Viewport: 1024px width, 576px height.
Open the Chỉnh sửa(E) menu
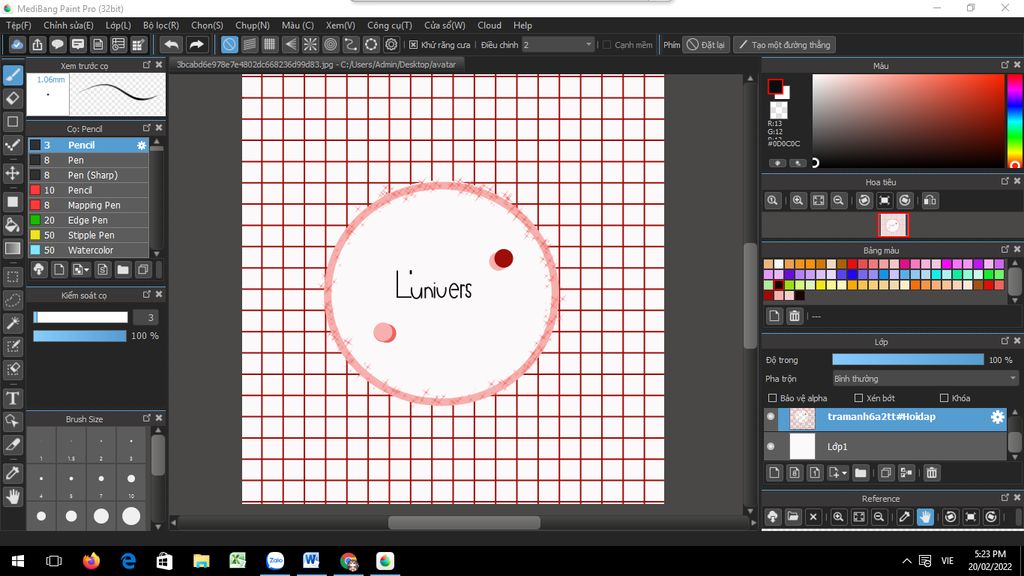[69, 25]
